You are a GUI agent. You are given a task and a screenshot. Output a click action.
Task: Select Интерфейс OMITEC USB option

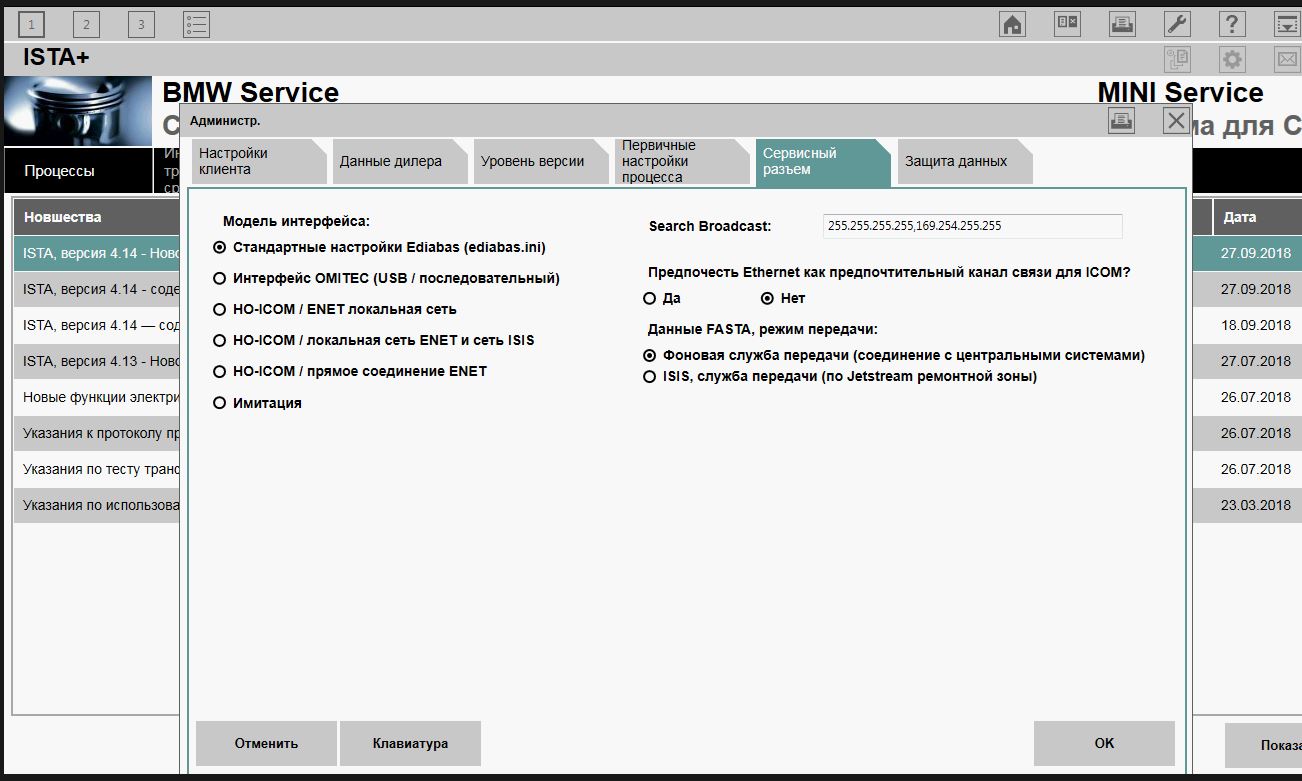[387, 278]
